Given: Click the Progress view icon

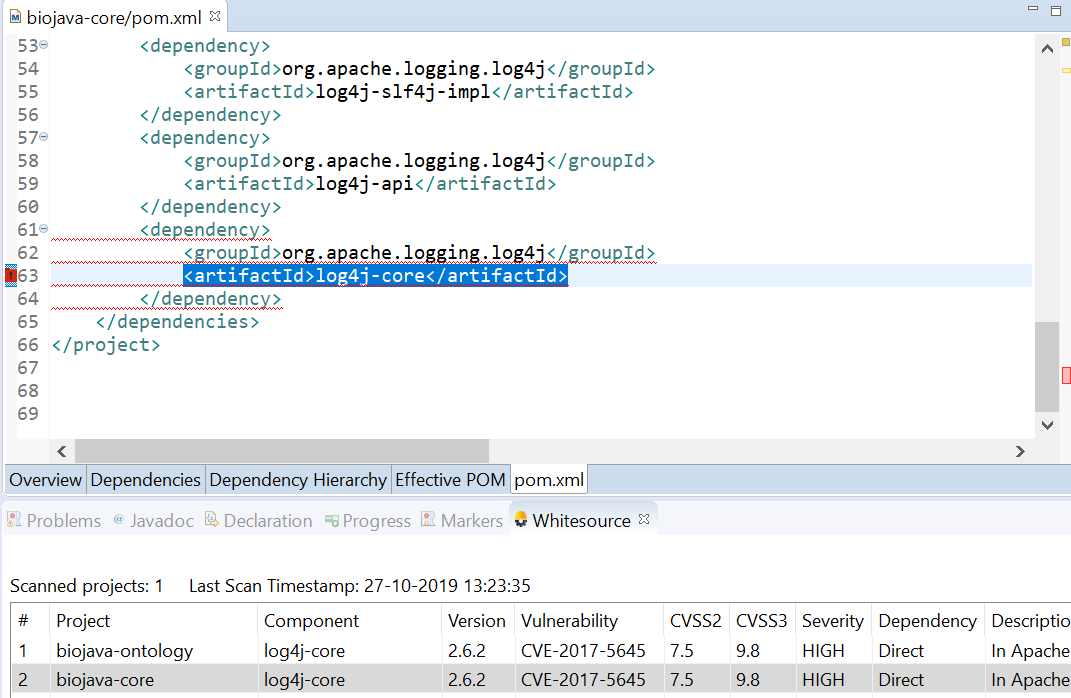Looking at the screenshot, I should point(331,520).
